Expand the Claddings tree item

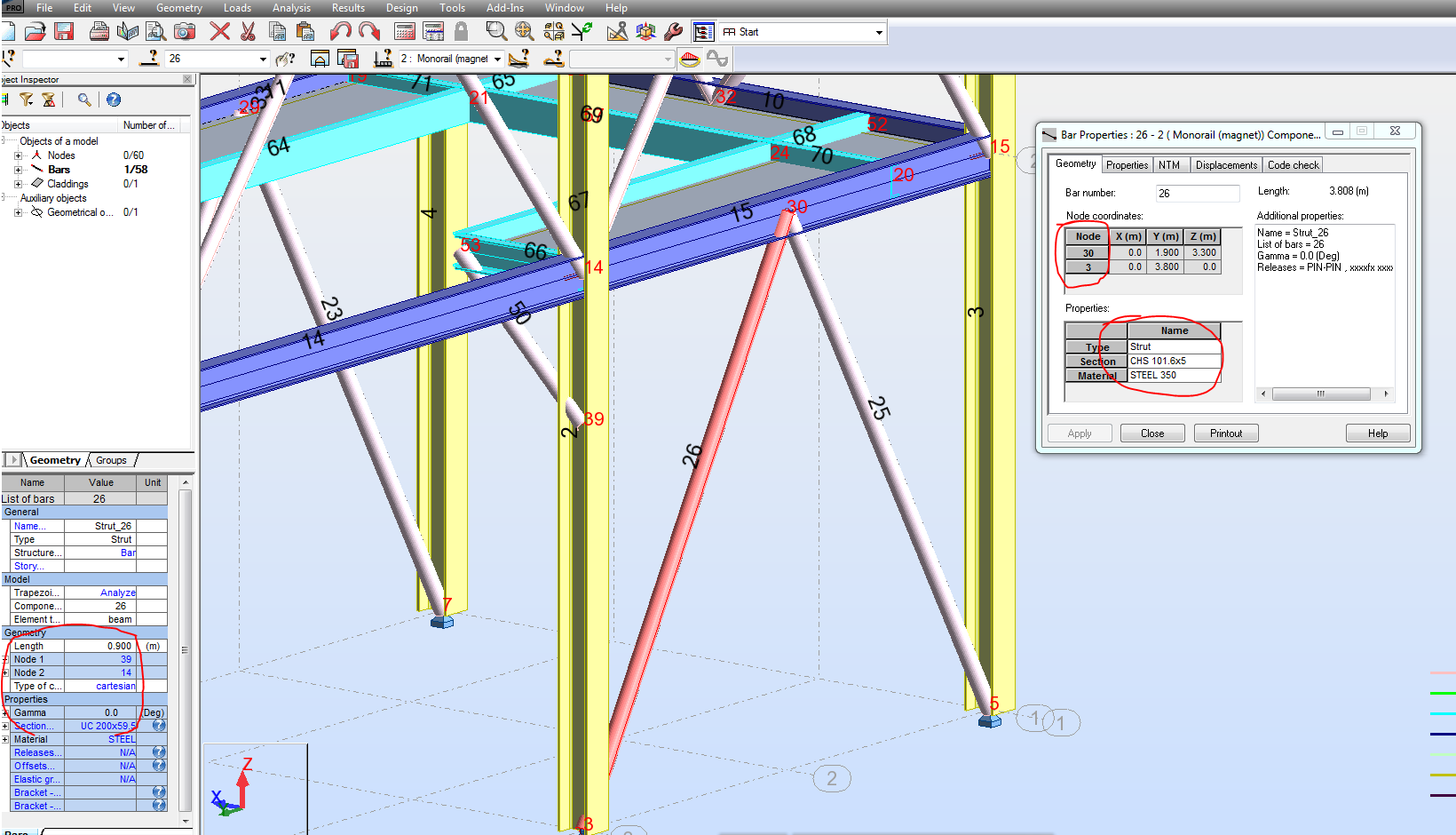coord(18,184)
